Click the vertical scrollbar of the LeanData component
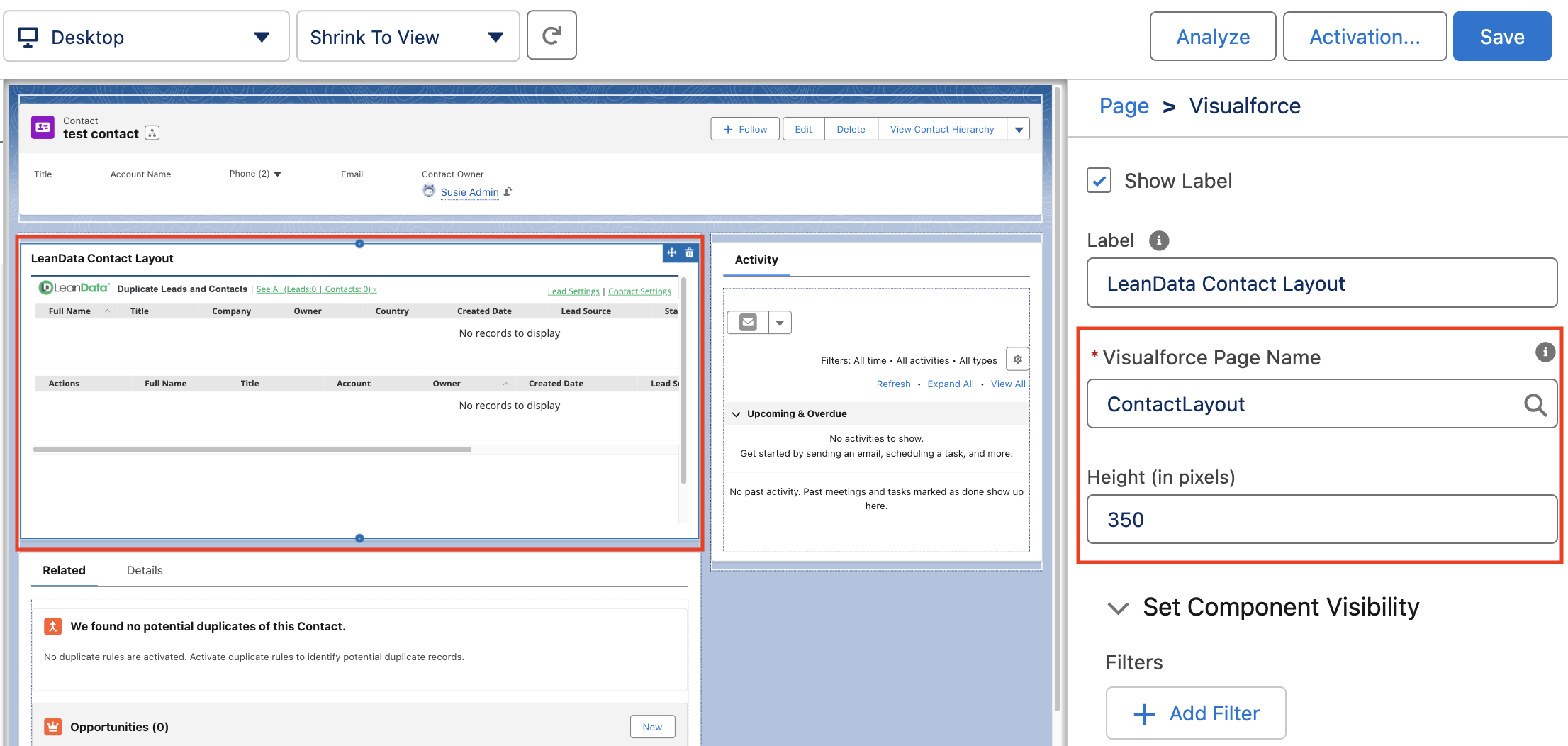 click(x=683, y=381)
